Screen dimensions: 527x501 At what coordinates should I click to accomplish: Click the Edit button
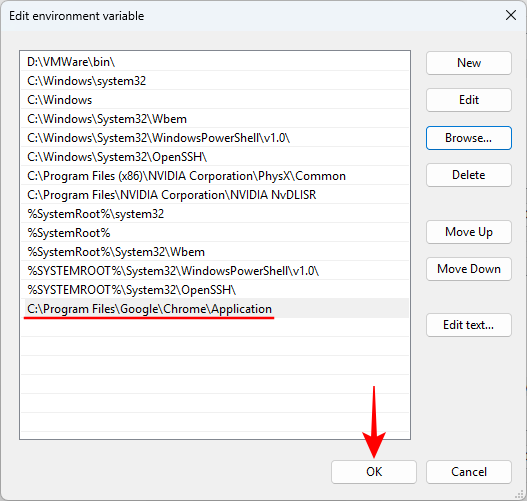coord(469,100)
